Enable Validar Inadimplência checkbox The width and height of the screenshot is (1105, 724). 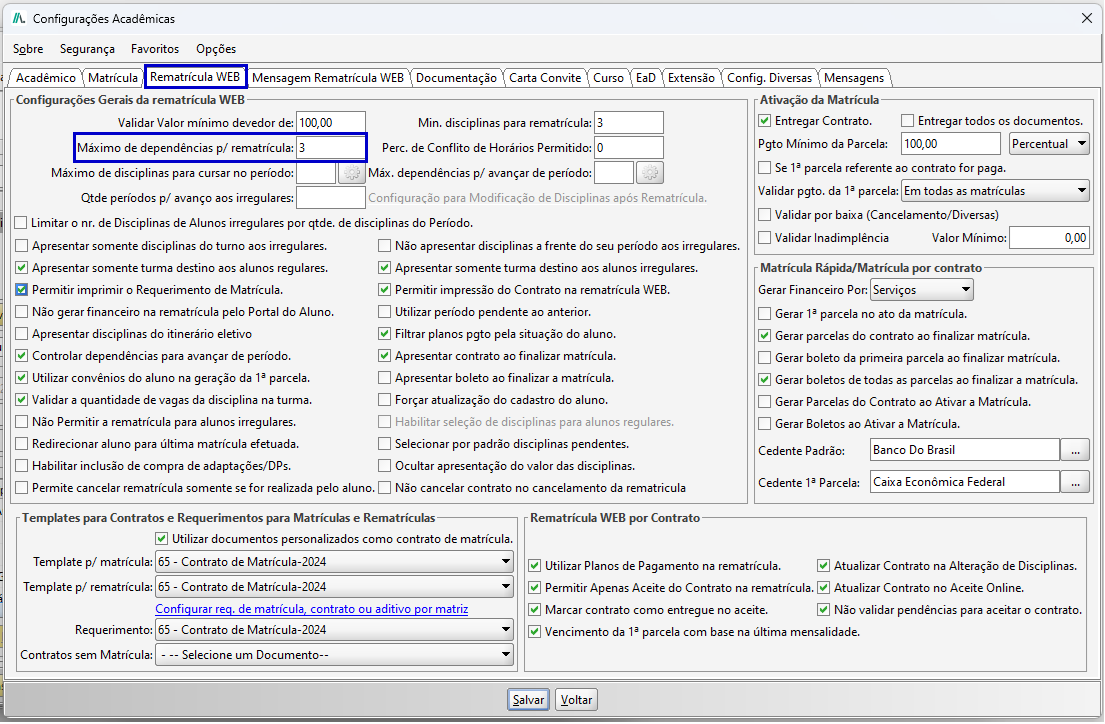(x=765, y=238)
